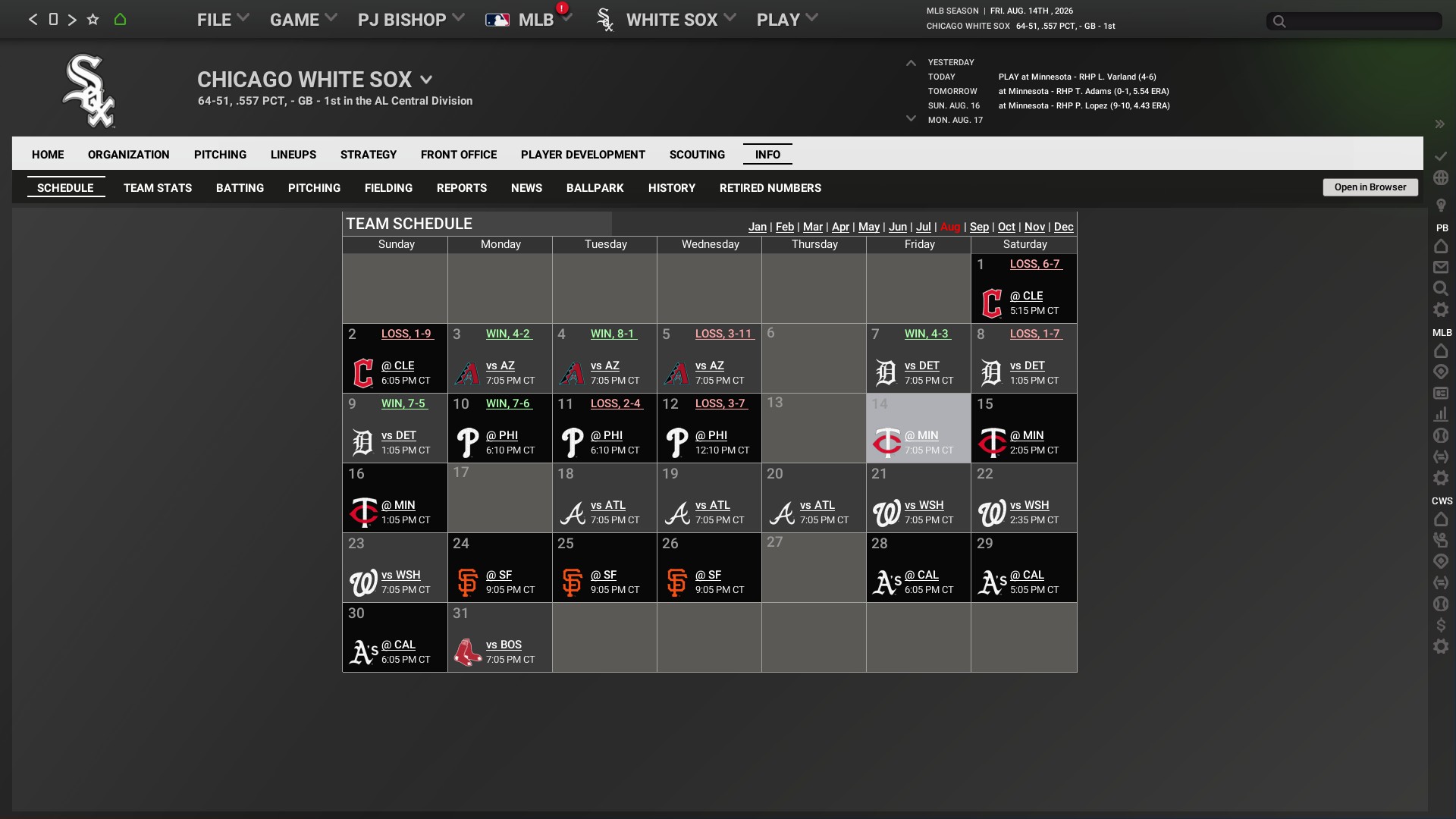Click the Open in Browser button
The height and width of the screenshot is (819, 1456).
pos(1370,187)
